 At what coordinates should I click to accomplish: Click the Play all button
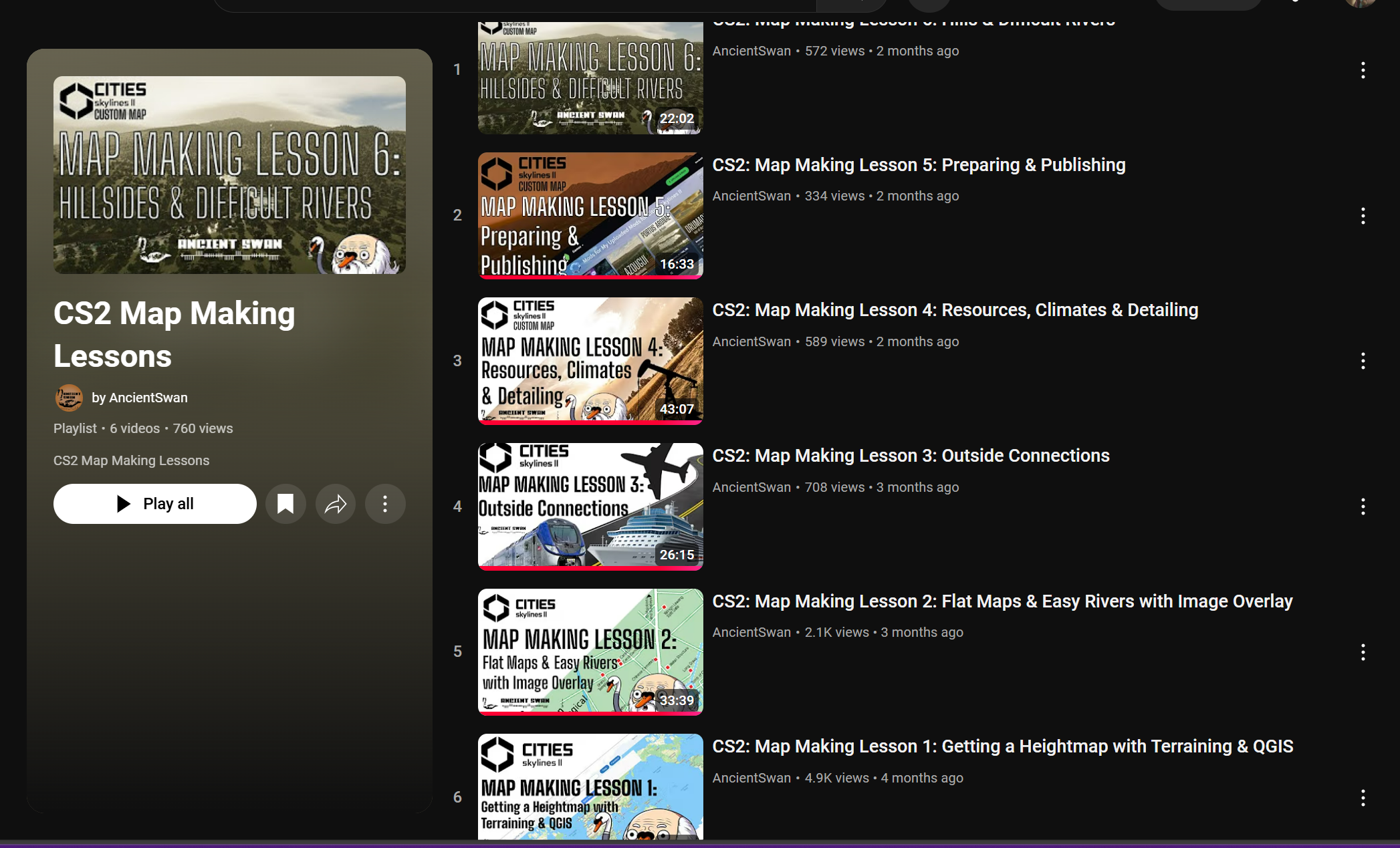(x=154, y=504)
